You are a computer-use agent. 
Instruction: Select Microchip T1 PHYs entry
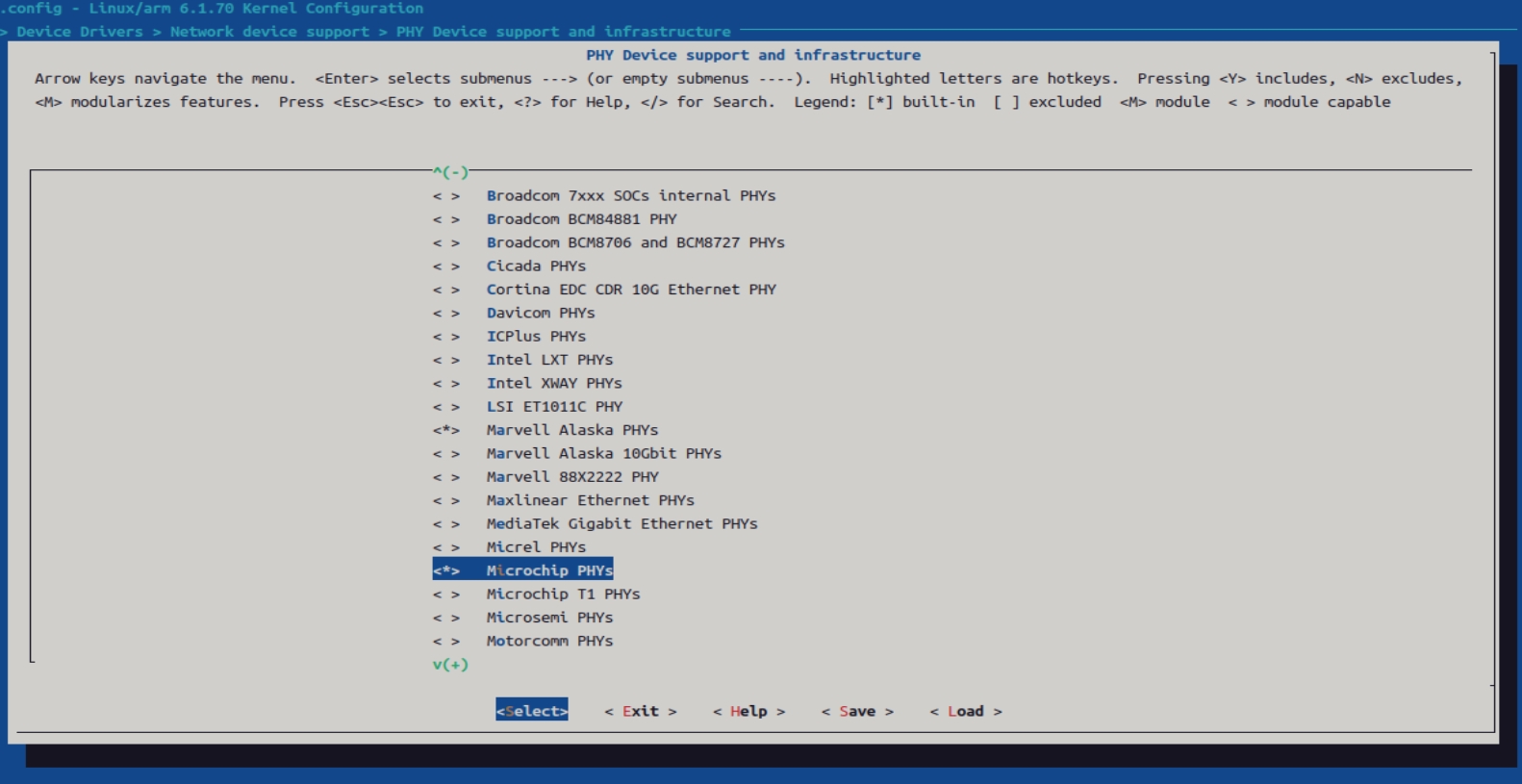[563, 594]
